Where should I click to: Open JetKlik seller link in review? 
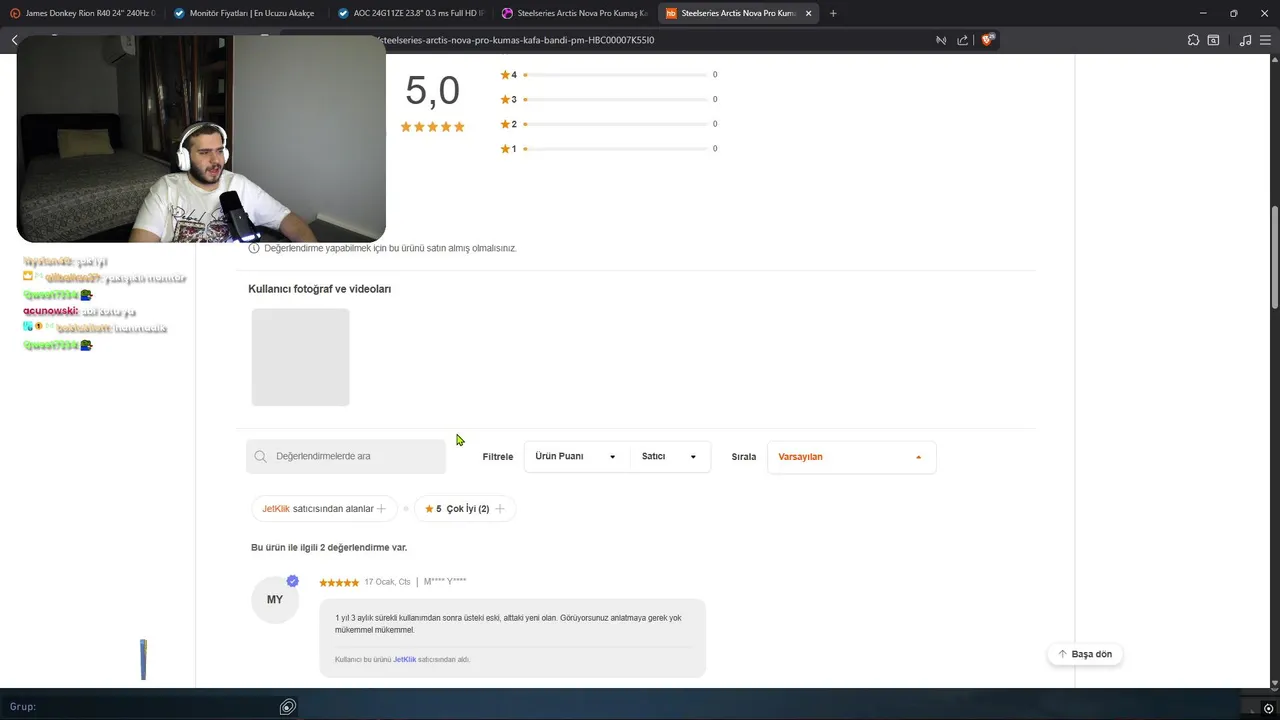[404, 660]
